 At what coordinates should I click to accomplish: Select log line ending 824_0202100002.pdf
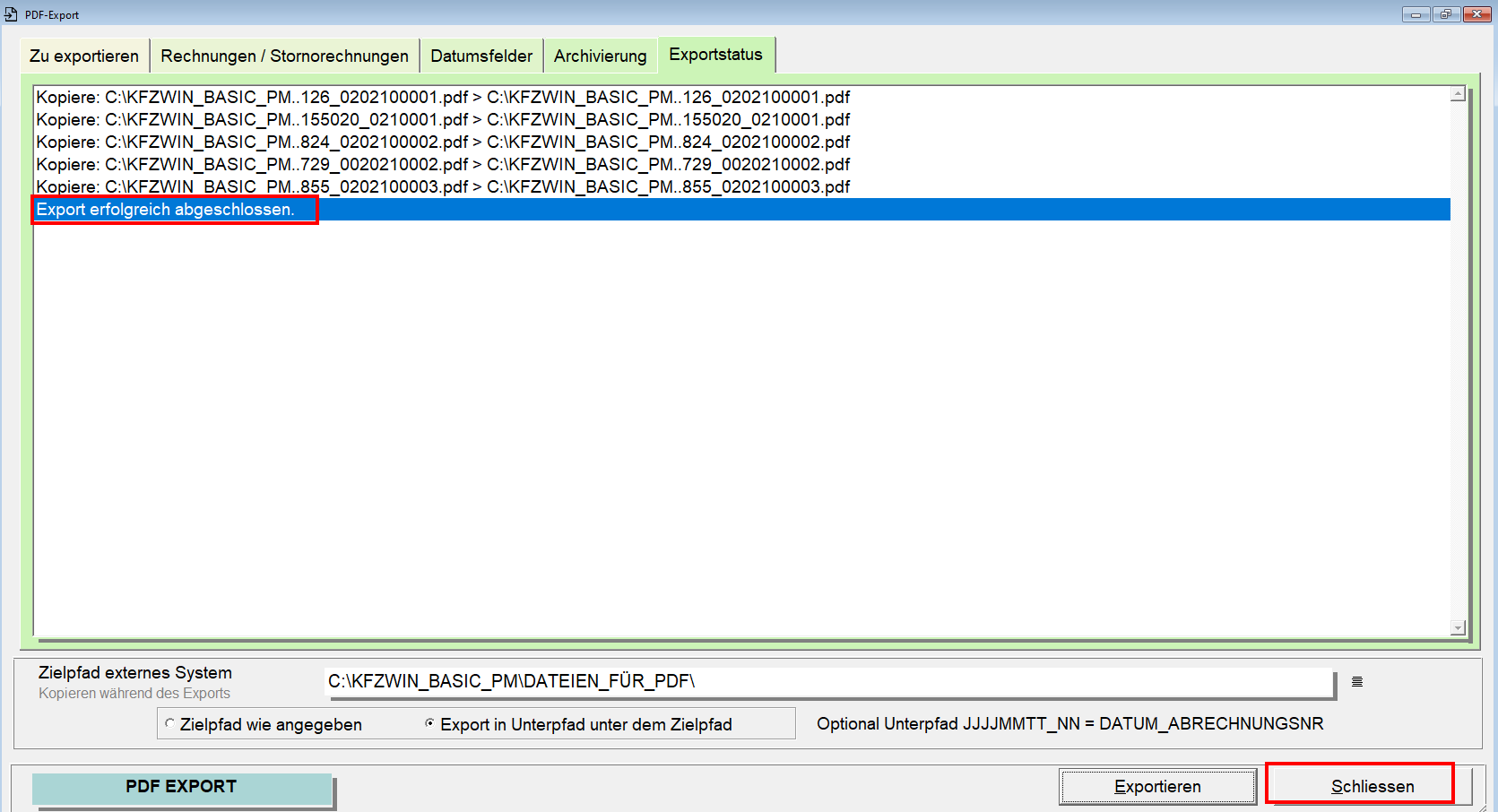click(x=742, y=142)
